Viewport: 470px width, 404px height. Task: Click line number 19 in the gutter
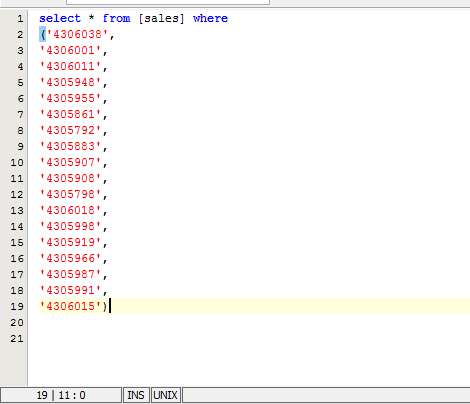pos(17,307)
